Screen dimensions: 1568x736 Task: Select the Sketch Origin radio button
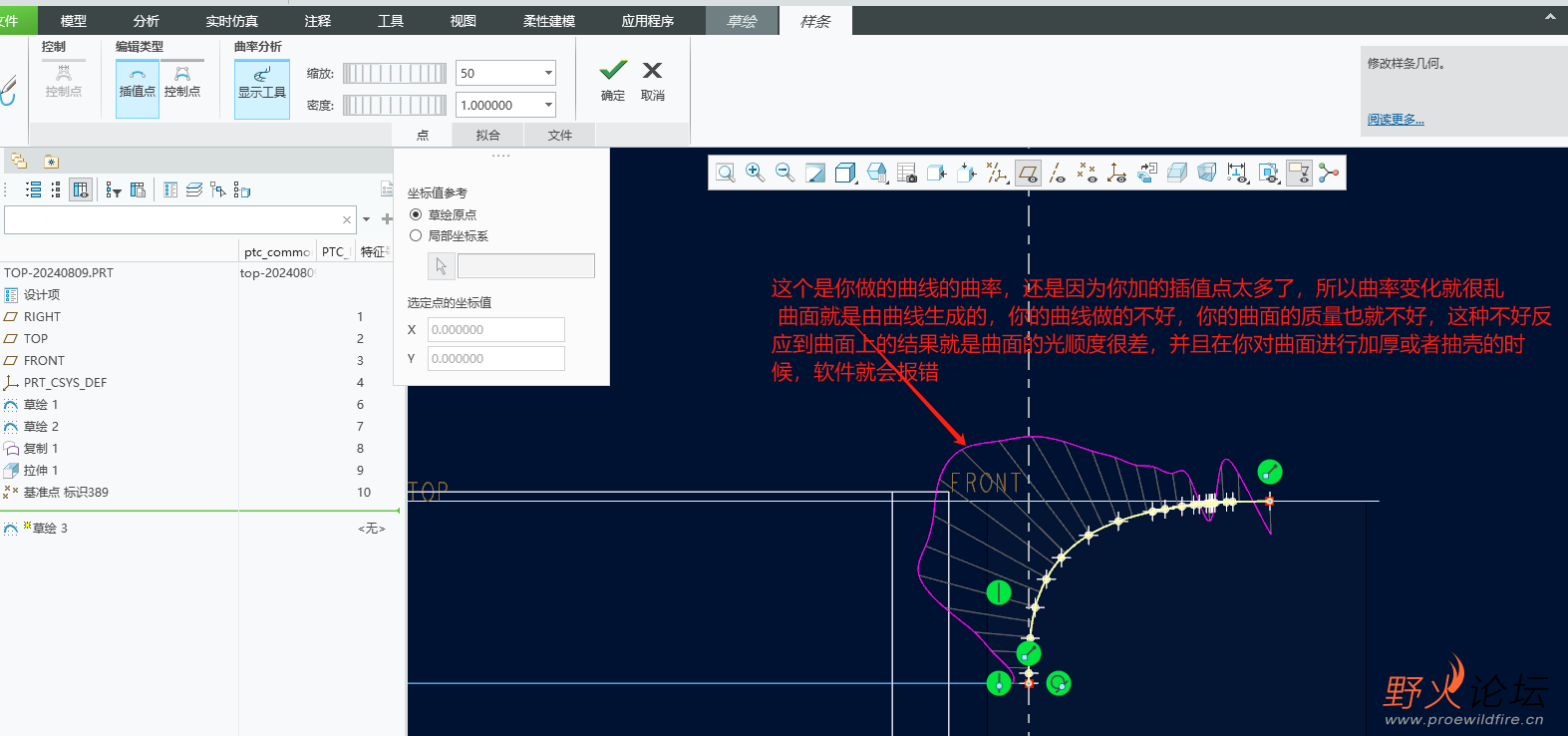(416, 214)
